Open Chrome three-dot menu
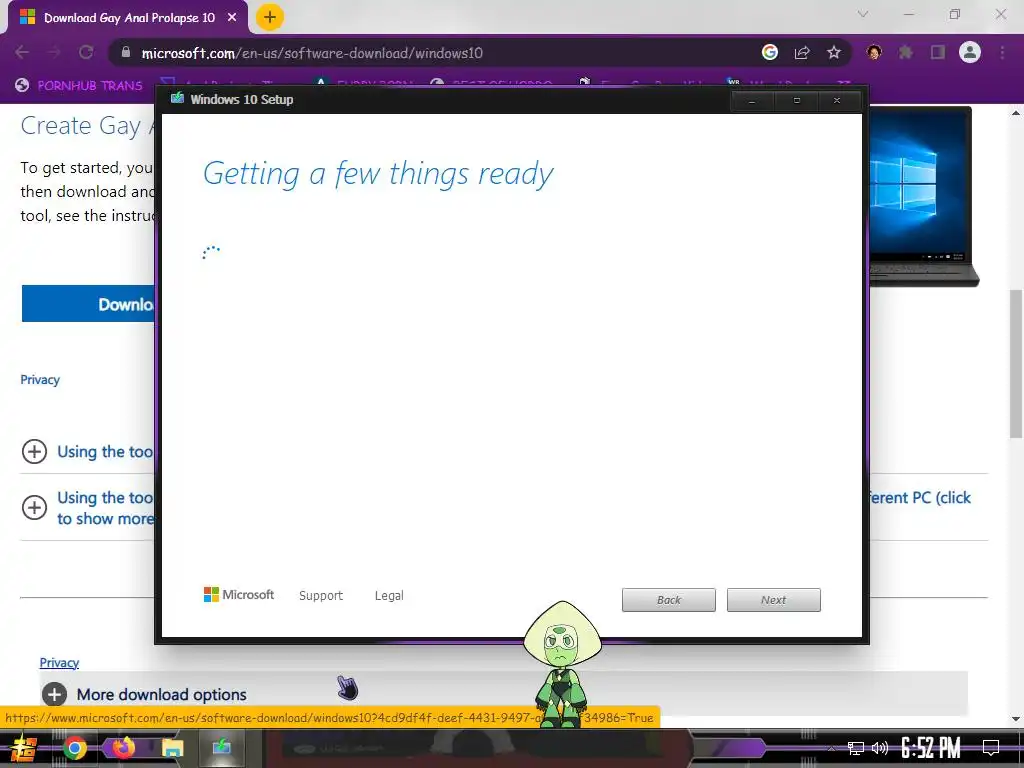The image size is (1024, 768). tap(1002, 52)
